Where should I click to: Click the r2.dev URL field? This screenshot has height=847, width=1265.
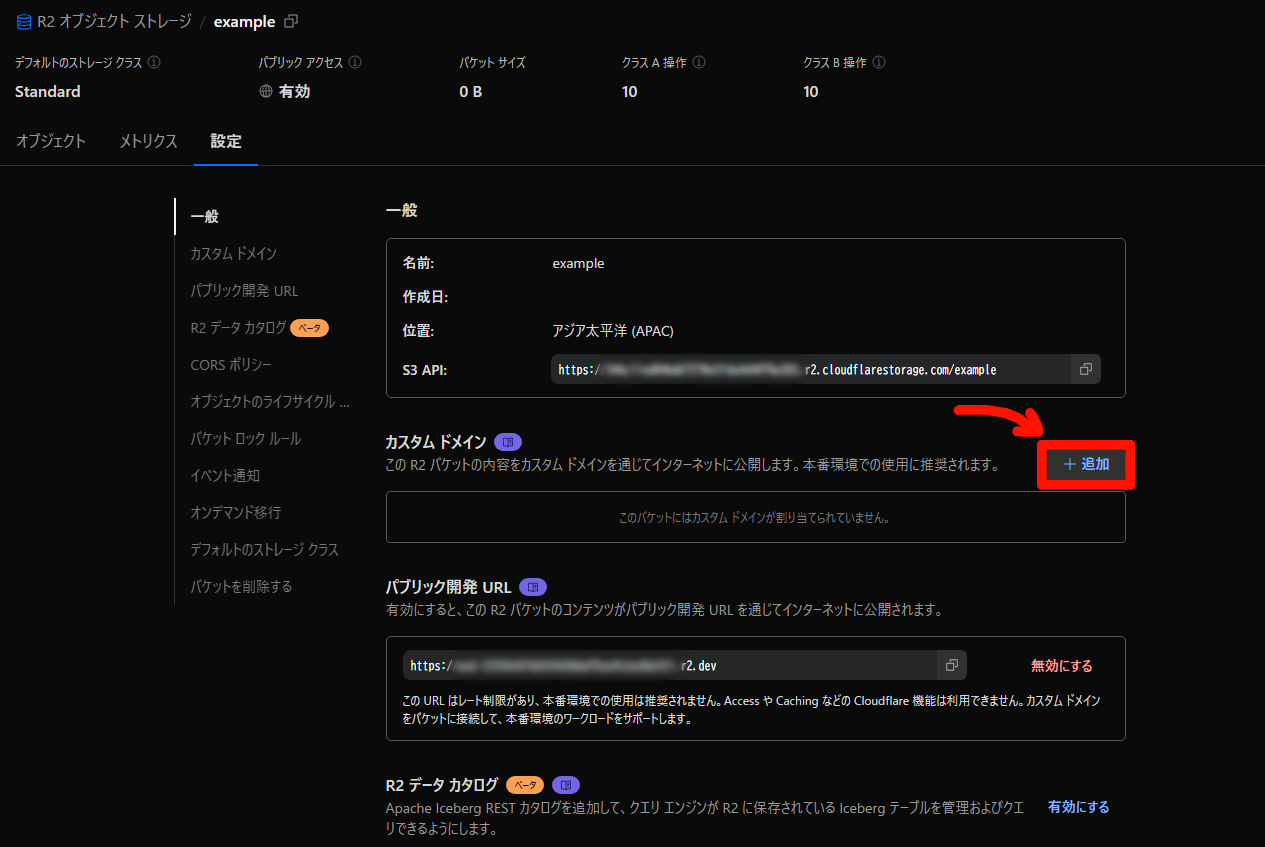670,665
